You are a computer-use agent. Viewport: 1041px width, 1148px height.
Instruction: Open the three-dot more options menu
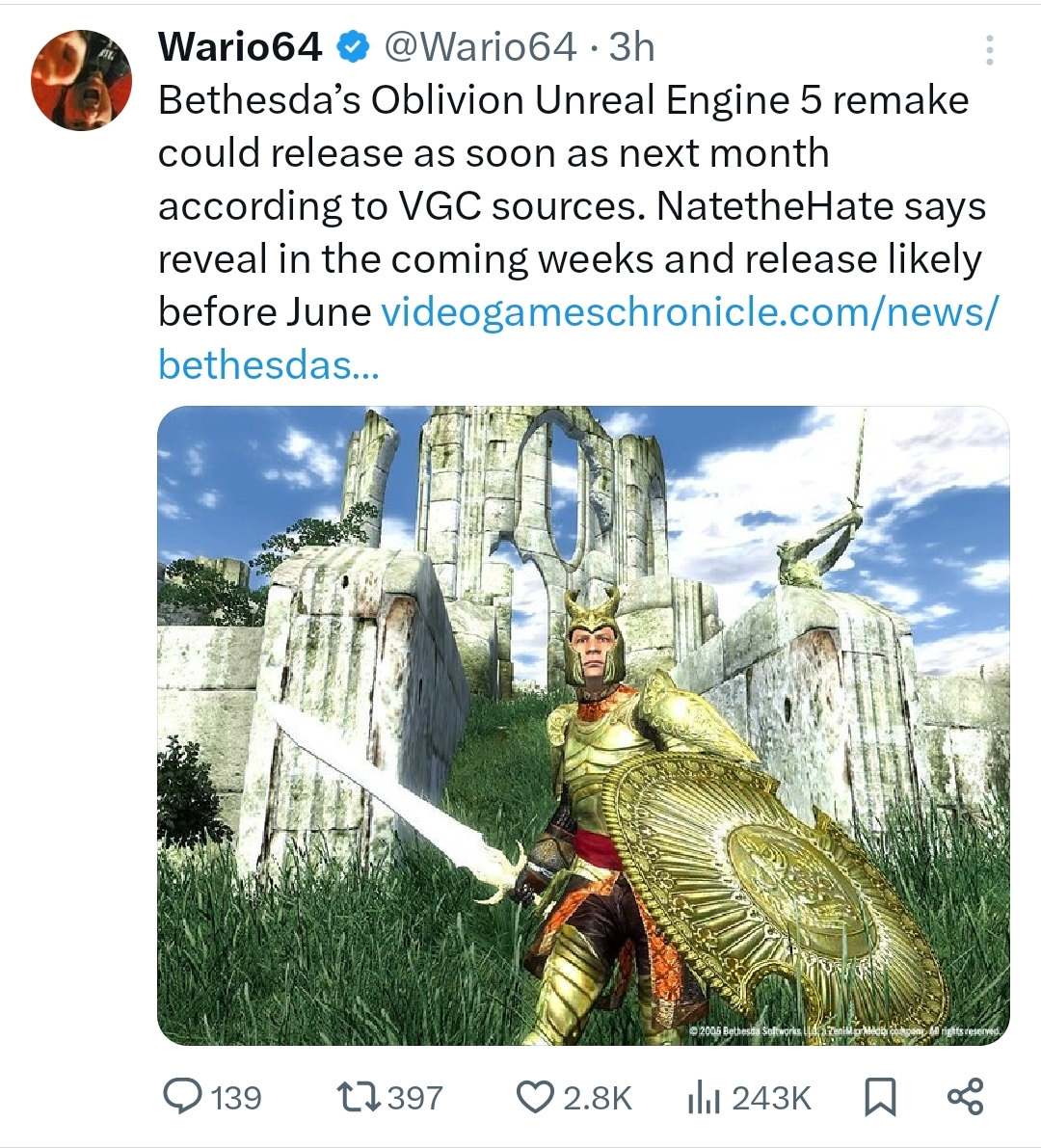tap(989, 50)
